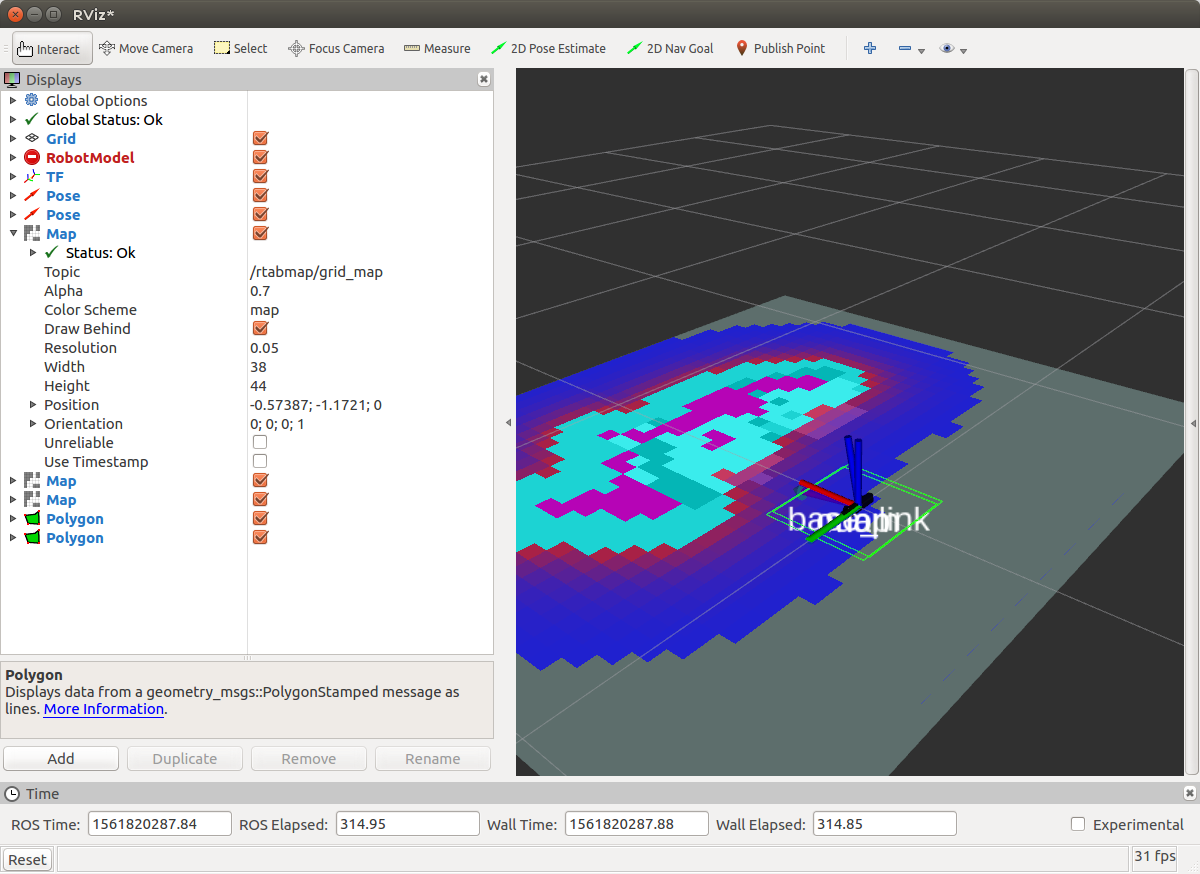
Task: Open the More Information link
Action: pos(104,709)
